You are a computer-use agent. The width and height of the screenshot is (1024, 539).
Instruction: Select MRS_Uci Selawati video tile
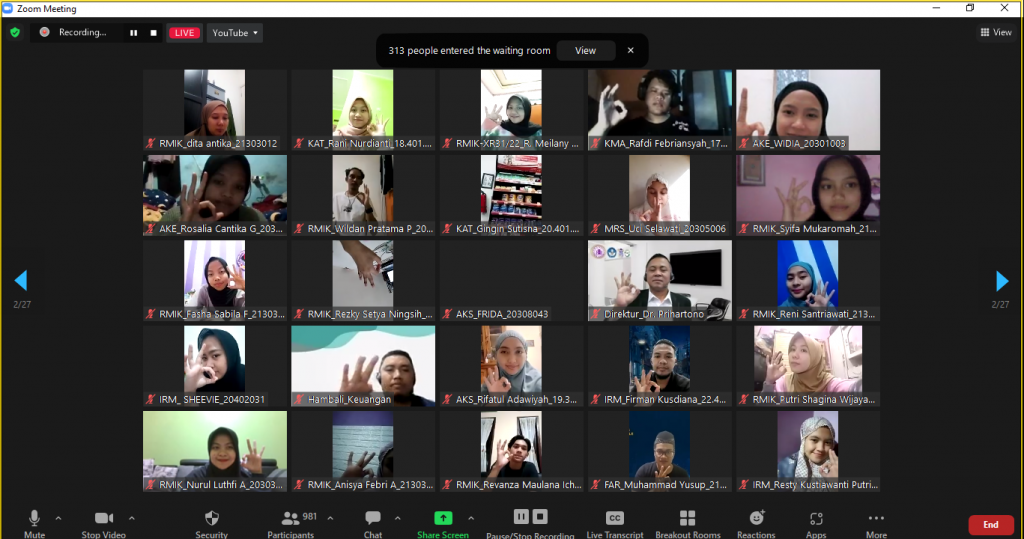(660, 195)
